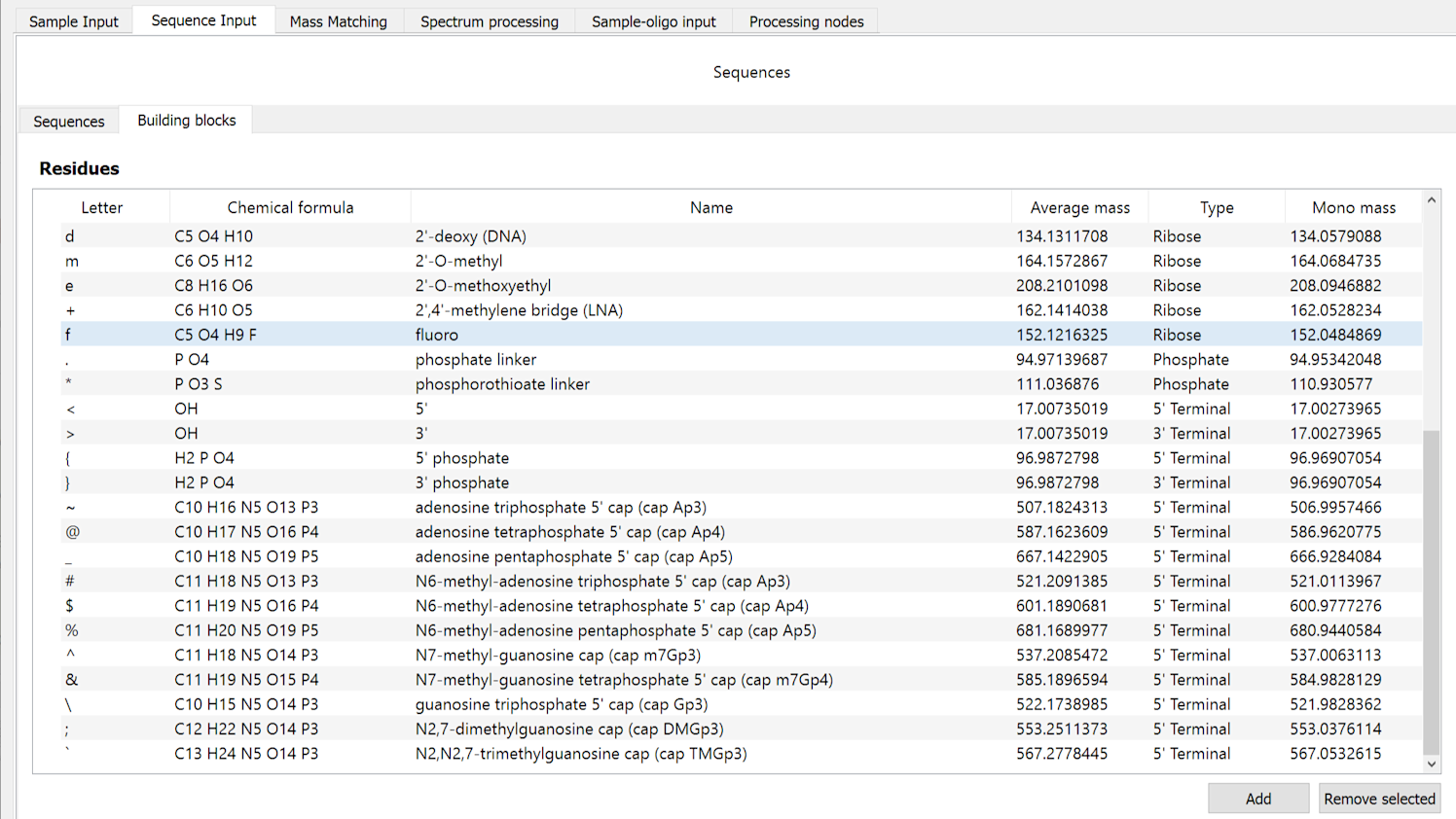Screen dimensions: 1456x819
Task: Open the Mass Matching tab
Action: click(338, 21)
